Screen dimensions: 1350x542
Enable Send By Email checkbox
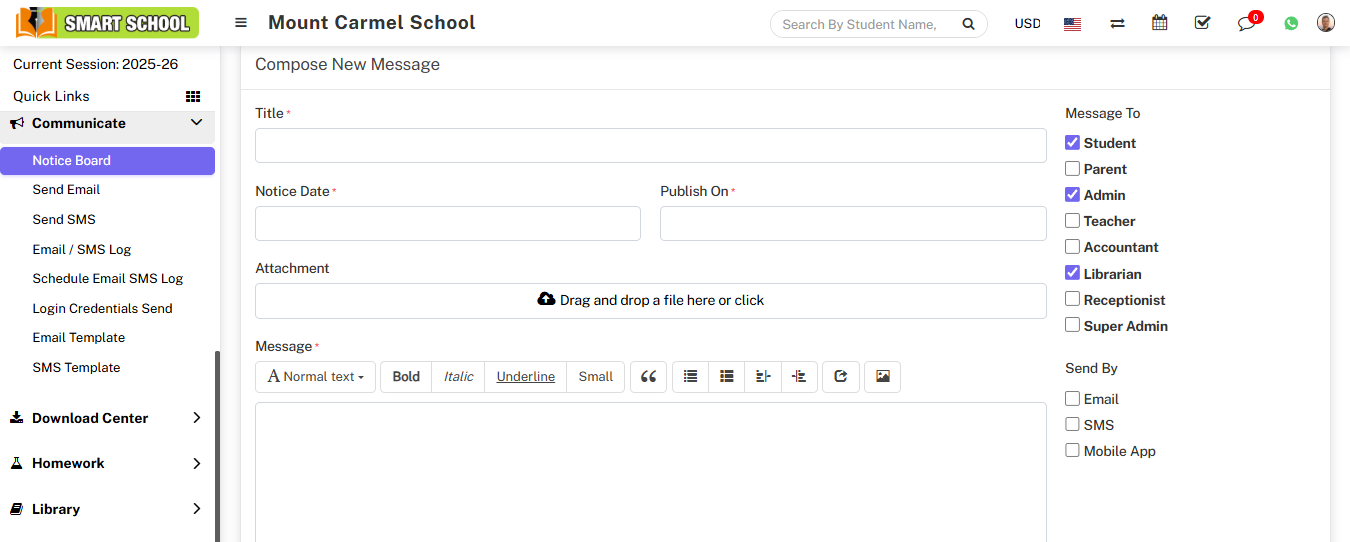(x=1072, y=399)
